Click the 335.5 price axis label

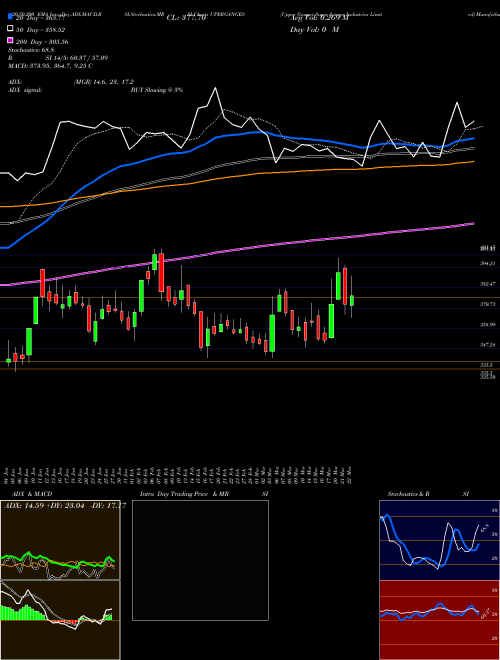[x=487, y=365]
